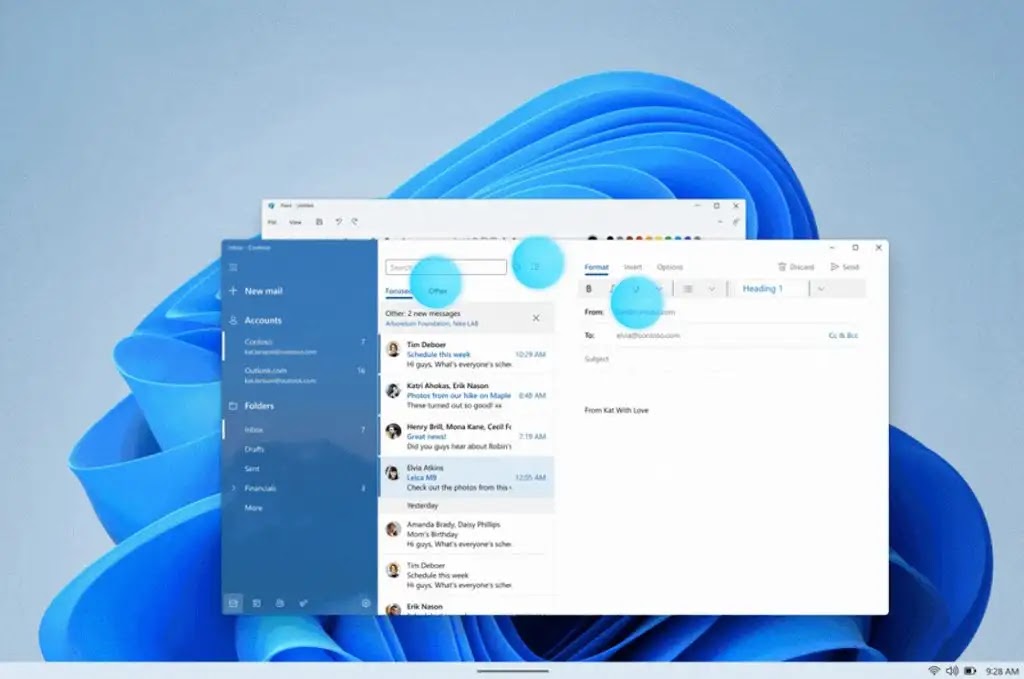Screen dimensions: 1024x679
Task: Click the 'From Kat With Love' signature text
Action: tap(616, 411)
